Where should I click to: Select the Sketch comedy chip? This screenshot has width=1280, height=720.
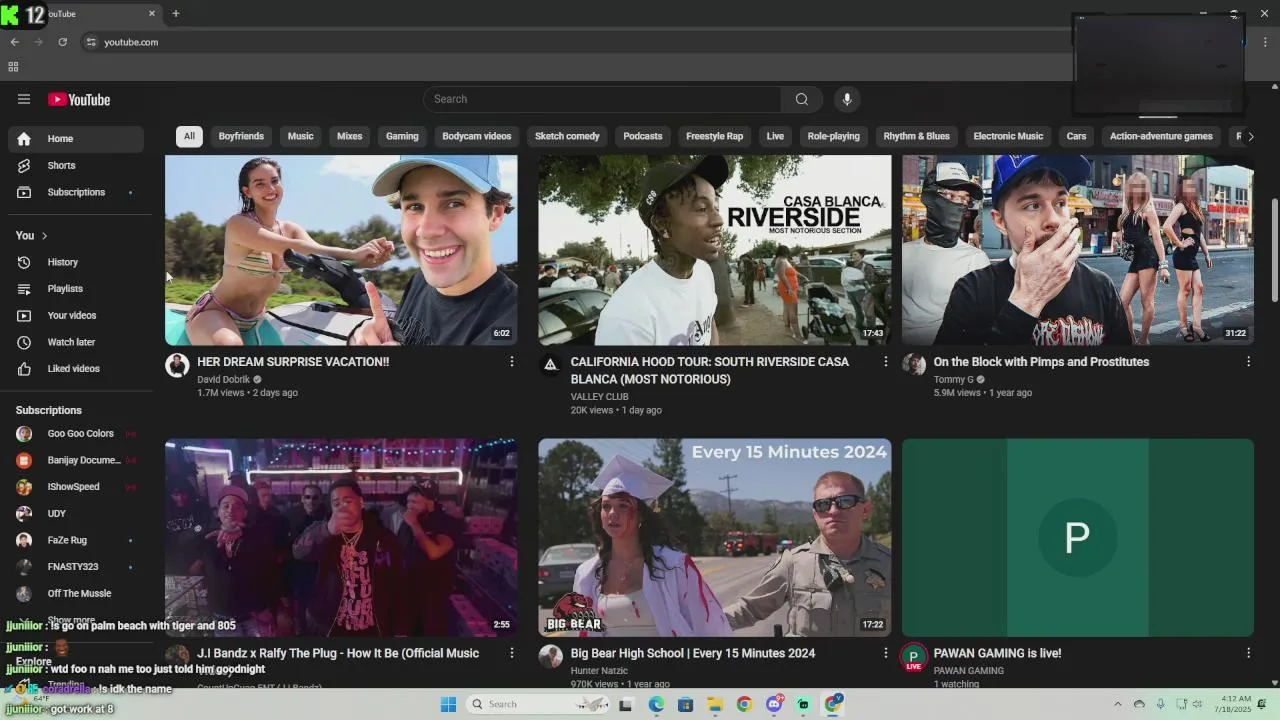(x=567, y=136)
